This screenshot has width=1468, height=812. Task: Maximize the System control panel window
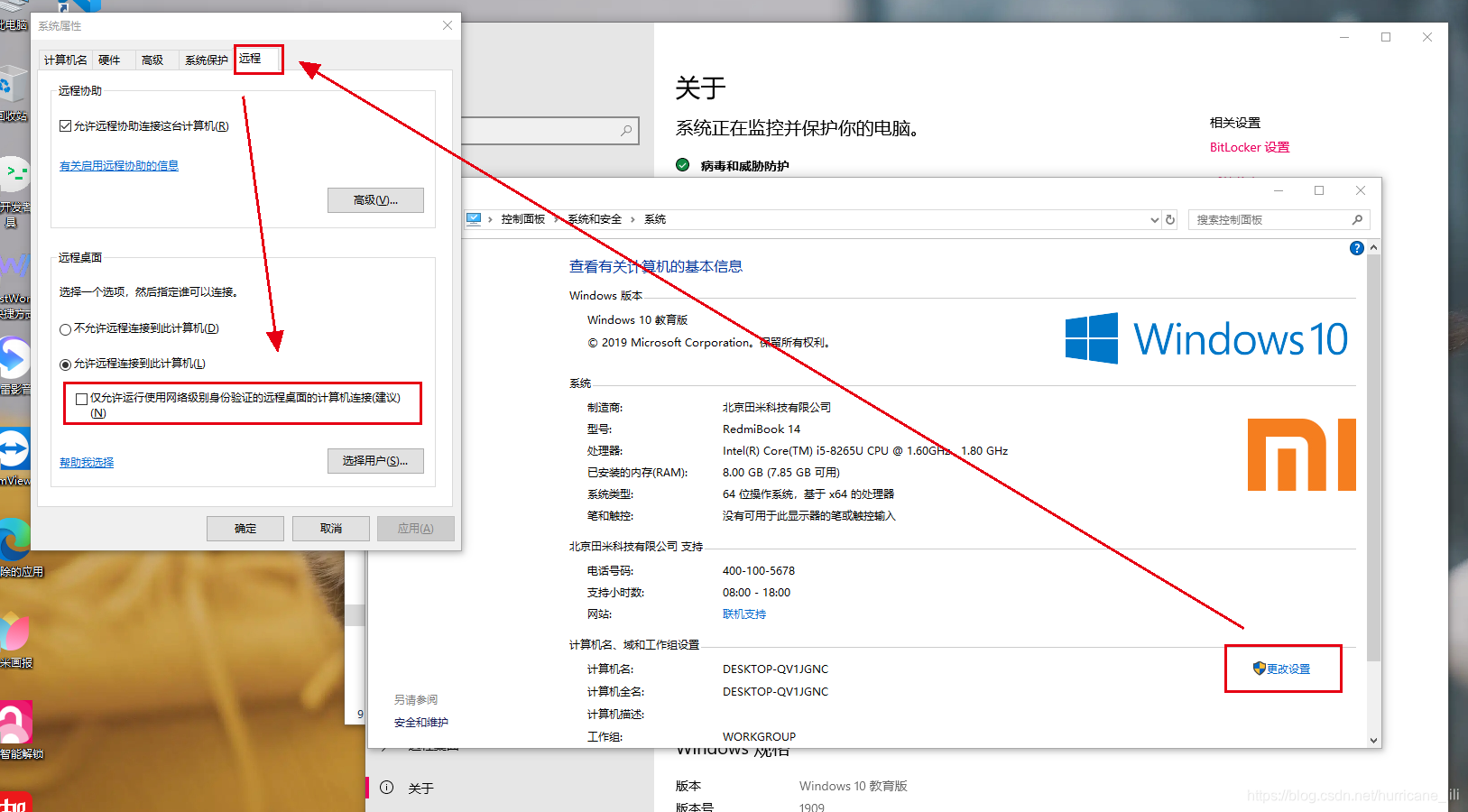click(1319, 190)
